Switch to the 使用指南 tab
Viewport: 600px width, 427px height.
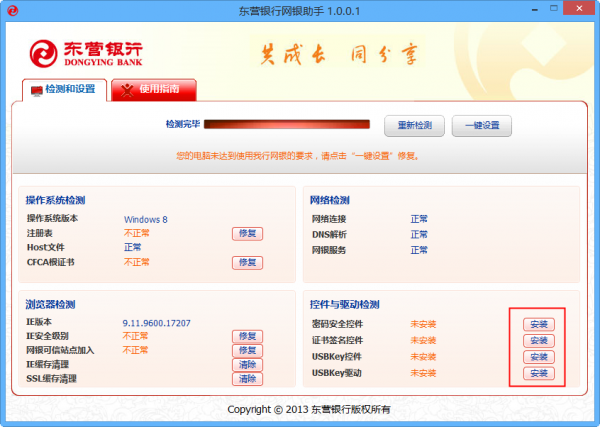(x=154, y=90)
